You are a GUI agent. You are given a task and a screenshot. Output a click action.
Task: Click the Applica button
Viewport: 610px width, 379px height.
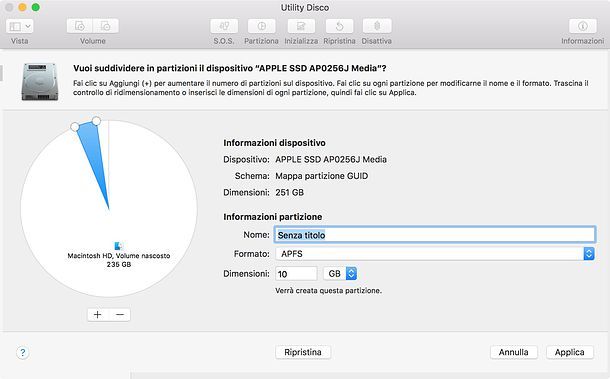[570, 352]
